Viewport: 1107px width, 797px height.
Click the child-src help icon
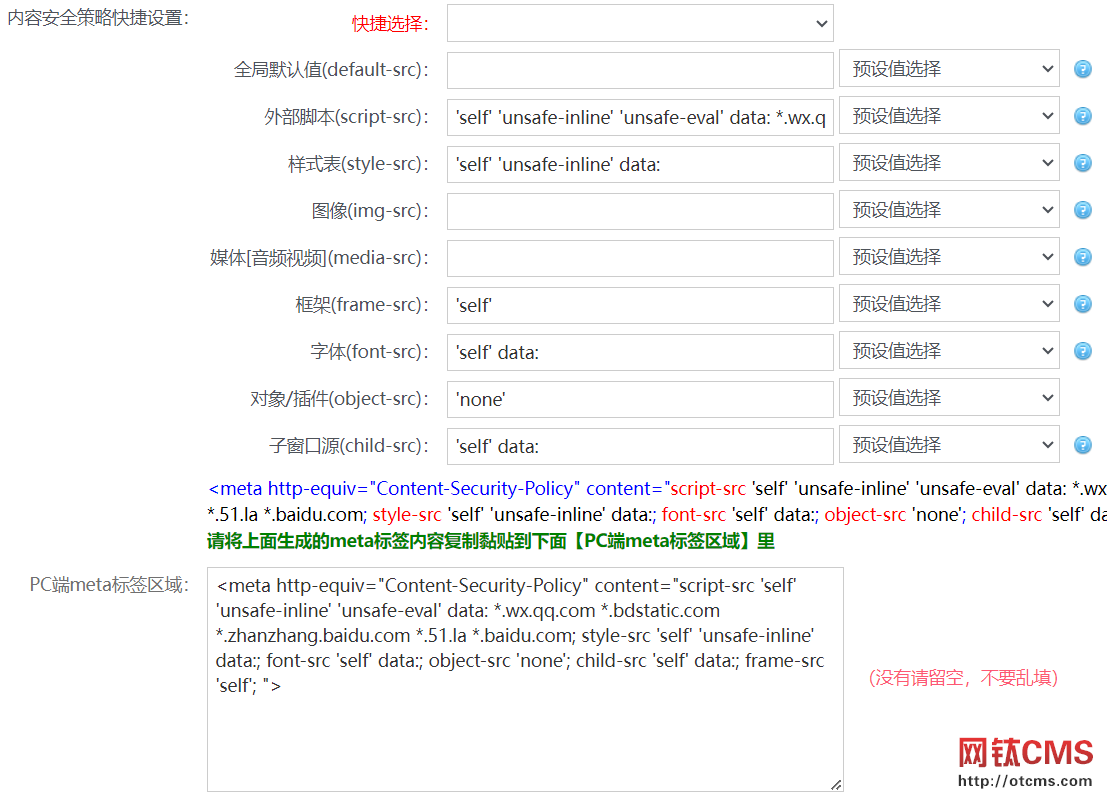(x=1082, y=445)
